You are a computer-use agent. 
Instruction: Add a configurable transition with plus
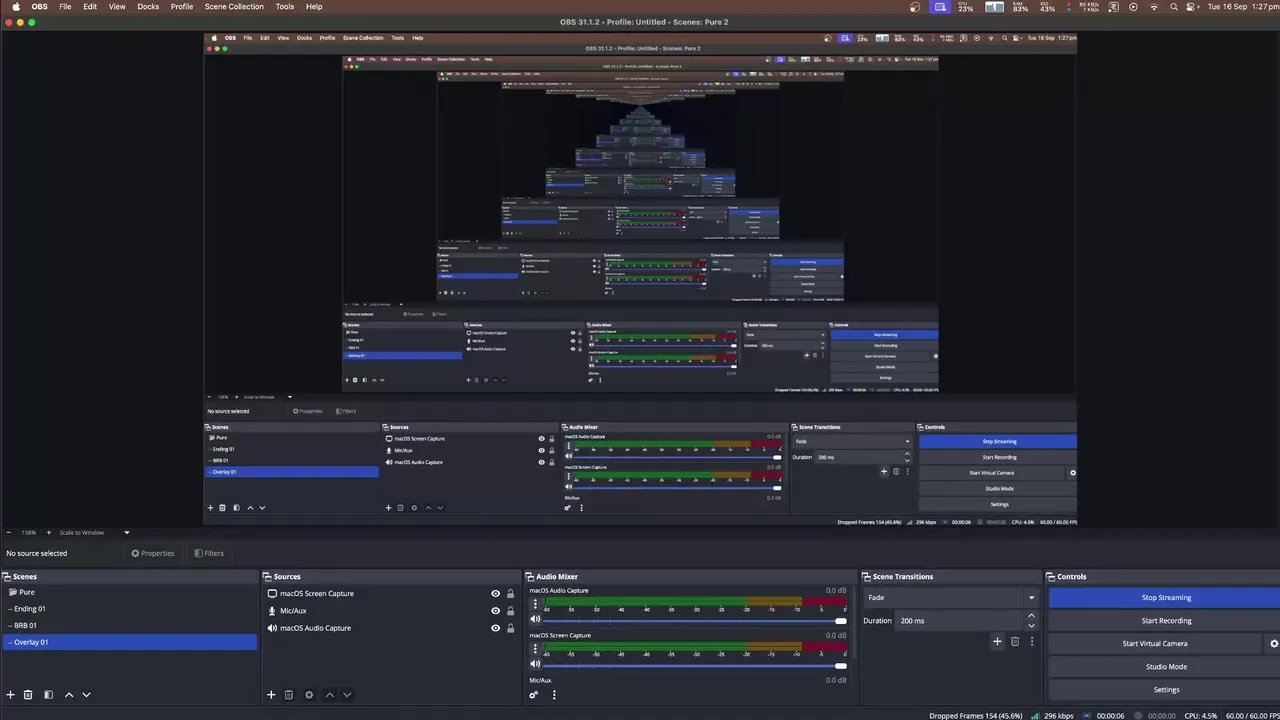997,641
